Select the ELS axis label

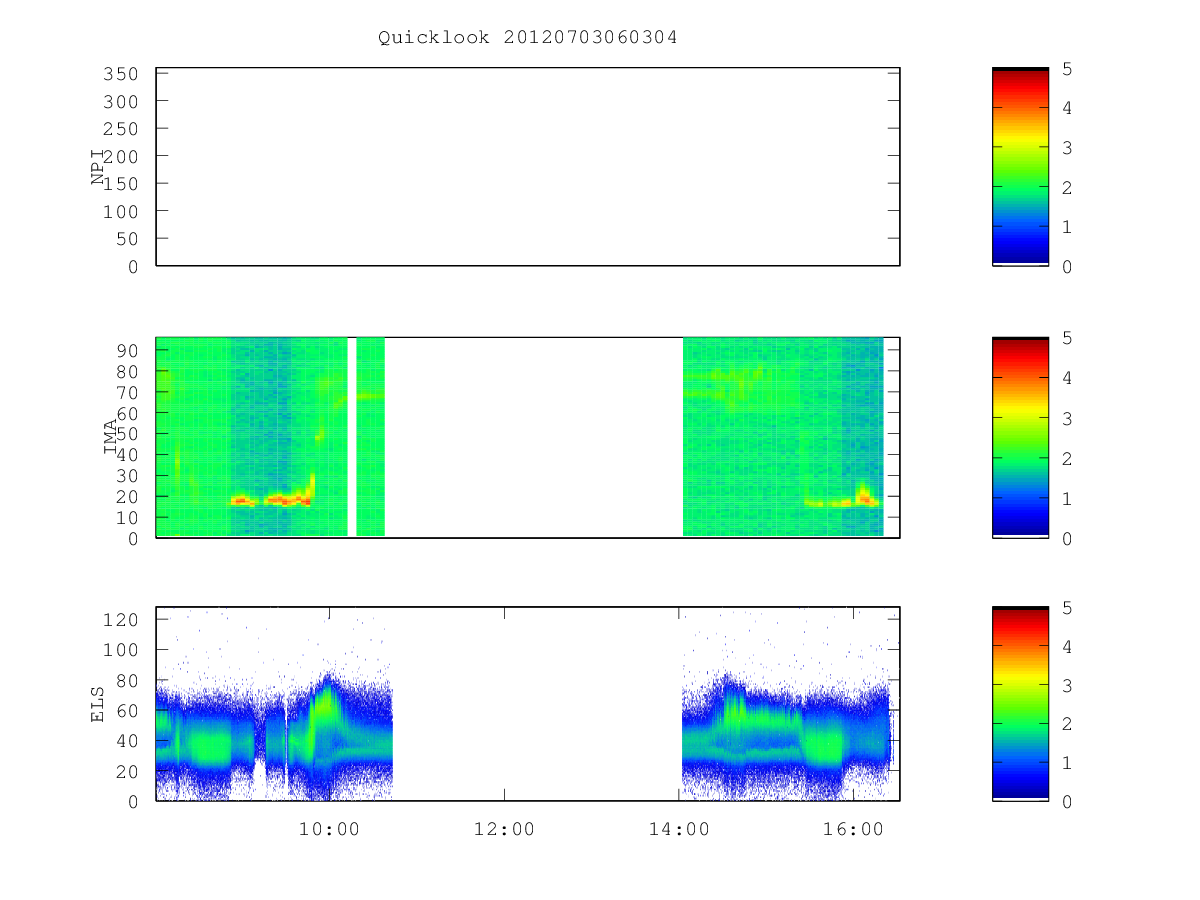(x=98, y=704)
